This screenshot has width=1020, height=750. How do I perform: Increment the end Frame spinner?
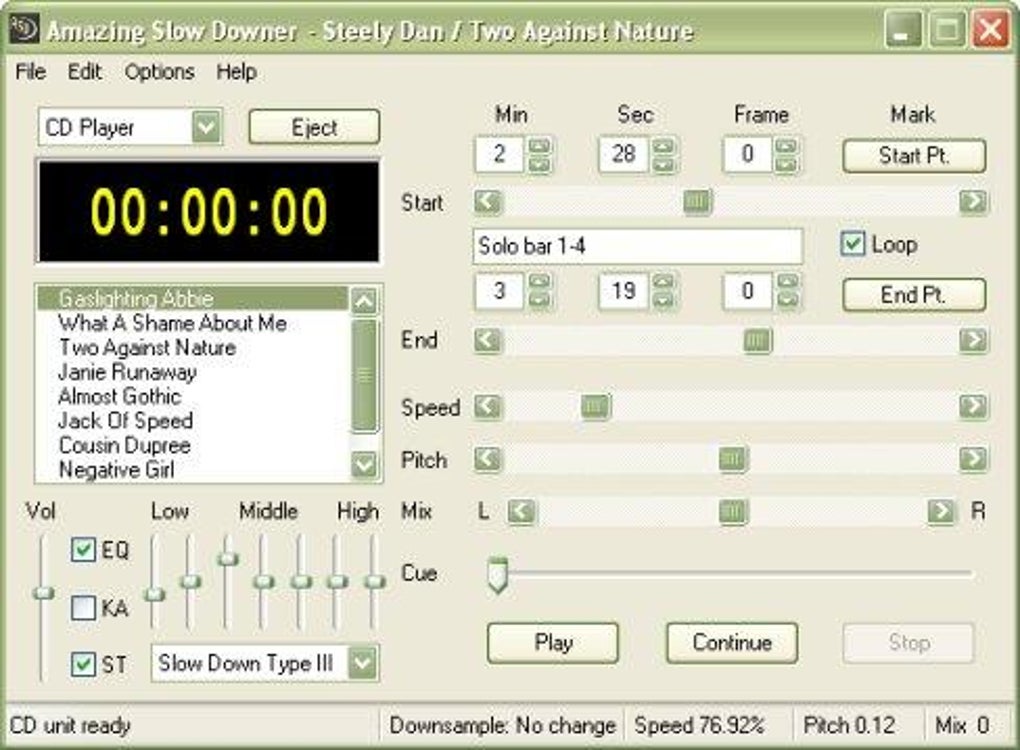pos(788,282)
